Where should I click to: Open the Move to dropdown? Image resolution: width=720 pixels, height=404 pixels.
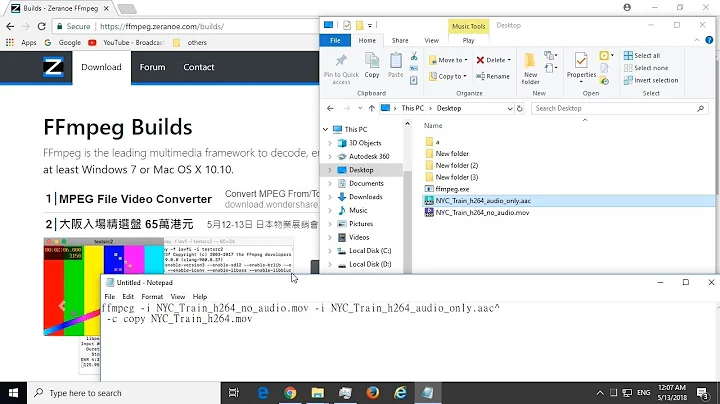pyautogui.click(x=448, y=60)
